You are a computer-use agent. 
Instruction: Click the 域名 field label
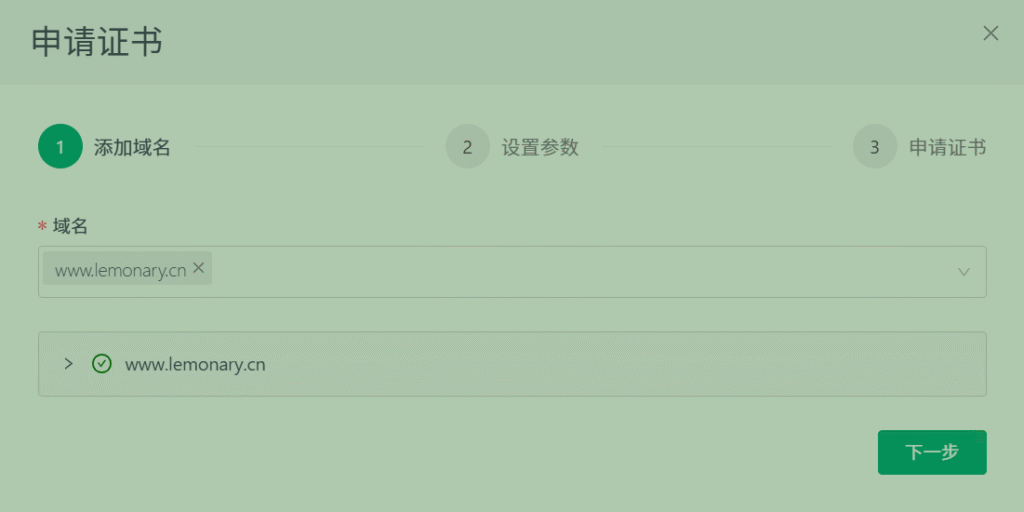coord(71,227)
